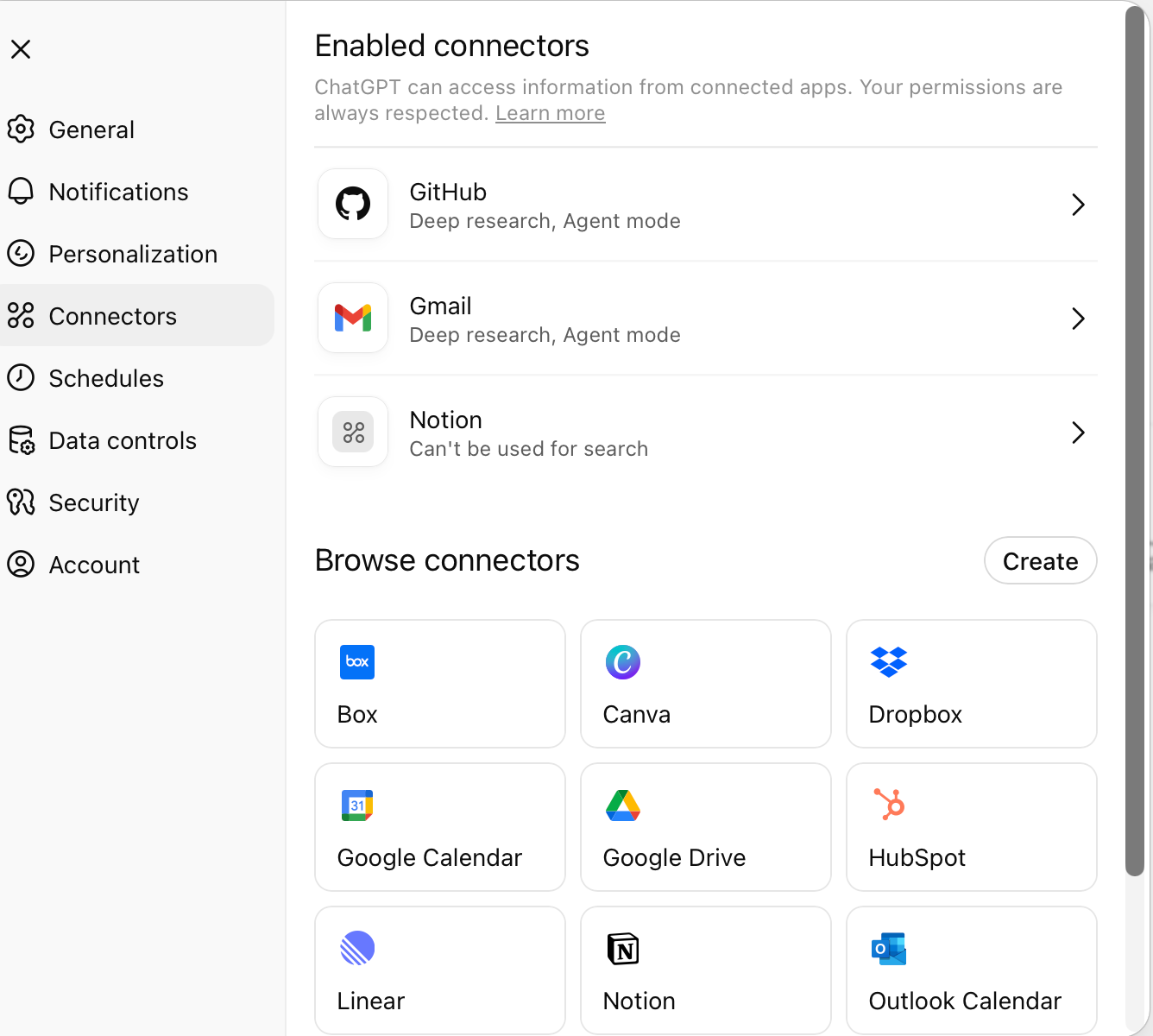Click the Notion logo in Browse connectors

(623, 949)
